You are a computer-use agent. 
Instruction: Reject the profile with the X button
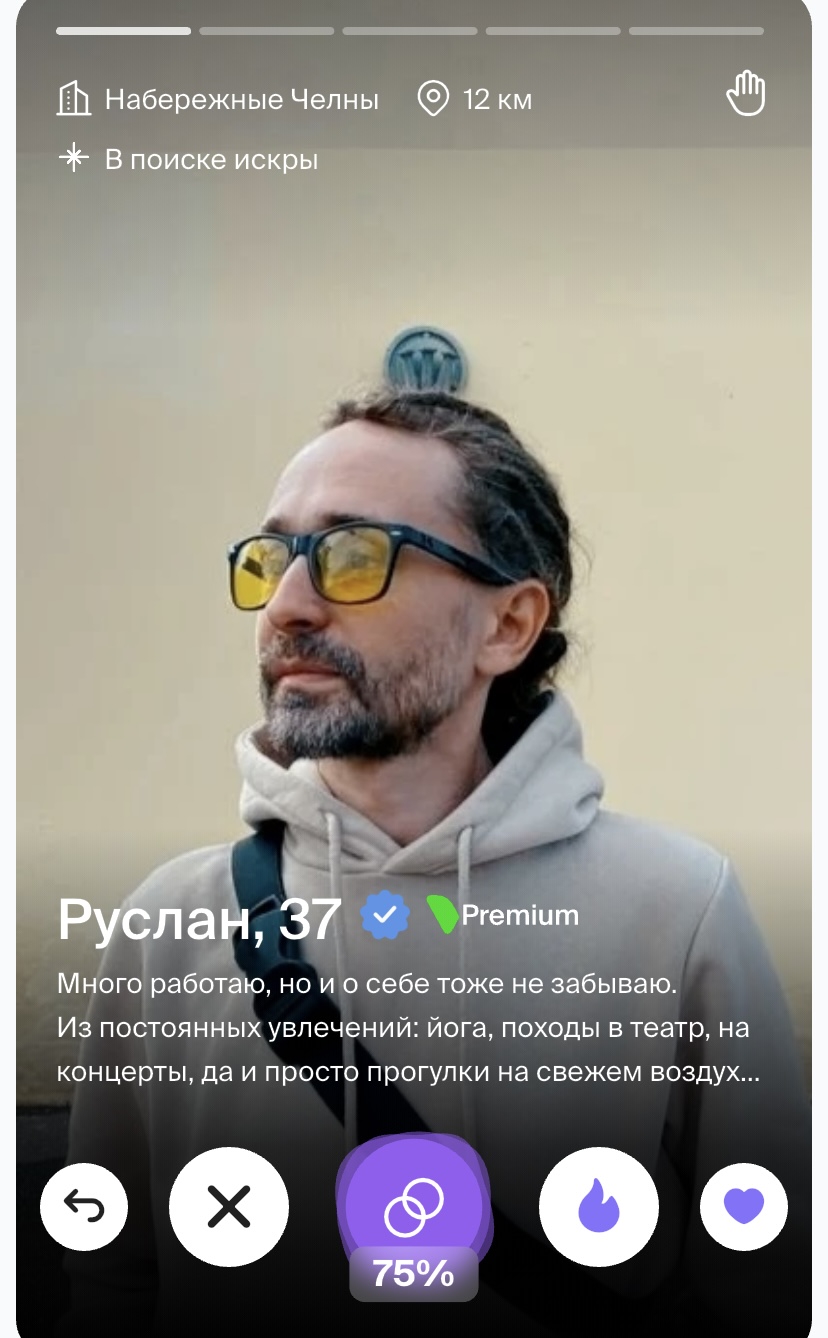tap(229, 1207)
